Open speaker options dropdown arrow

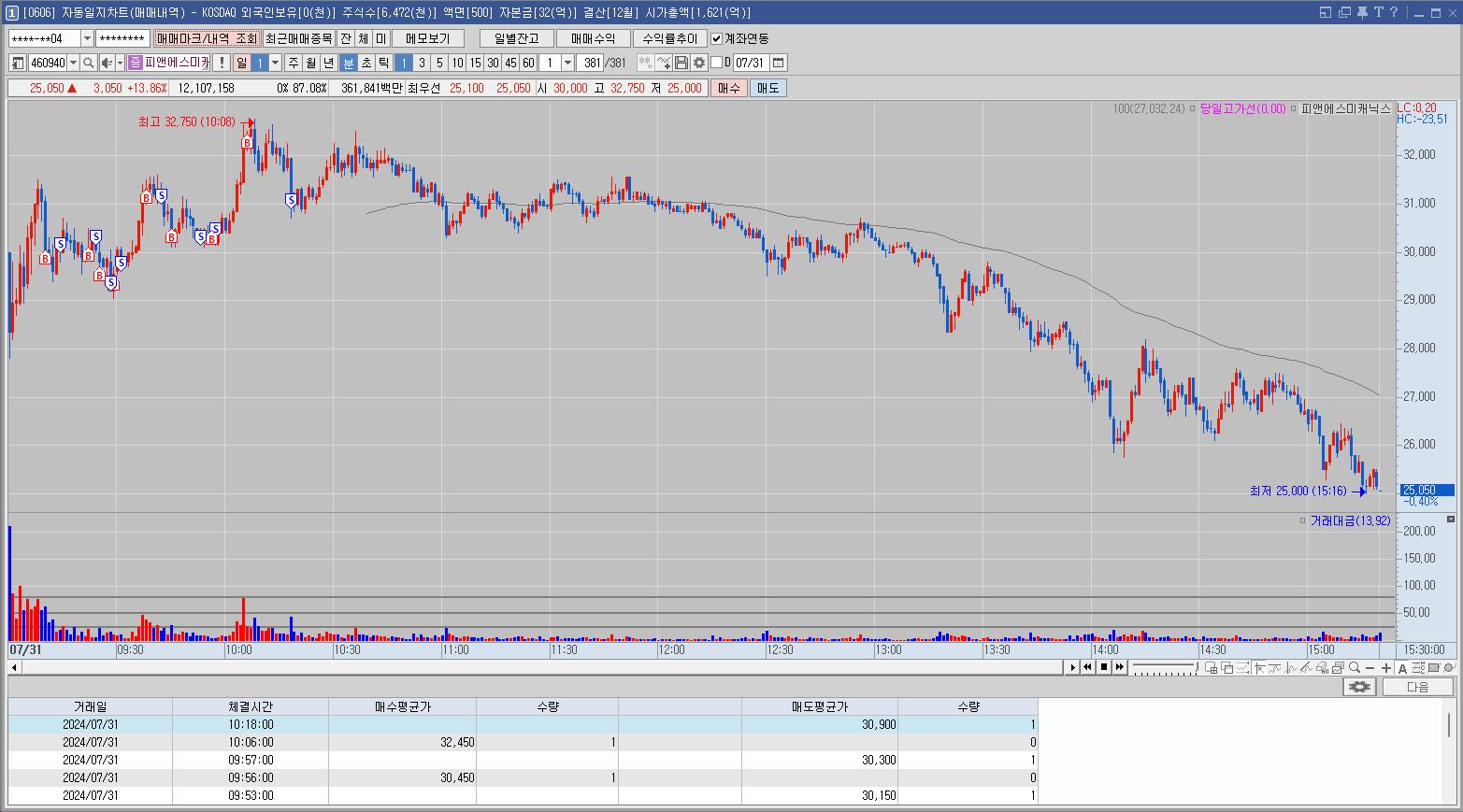pos(120,63)
